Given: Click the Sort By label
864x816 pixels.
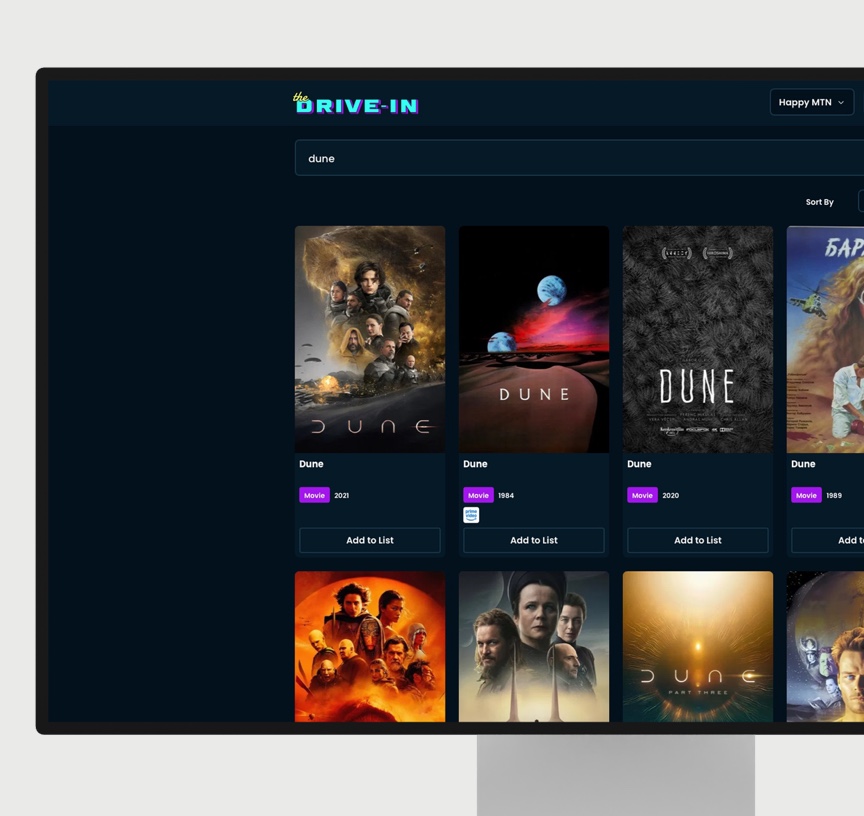Looking at the screenshot, I should 819,202.
